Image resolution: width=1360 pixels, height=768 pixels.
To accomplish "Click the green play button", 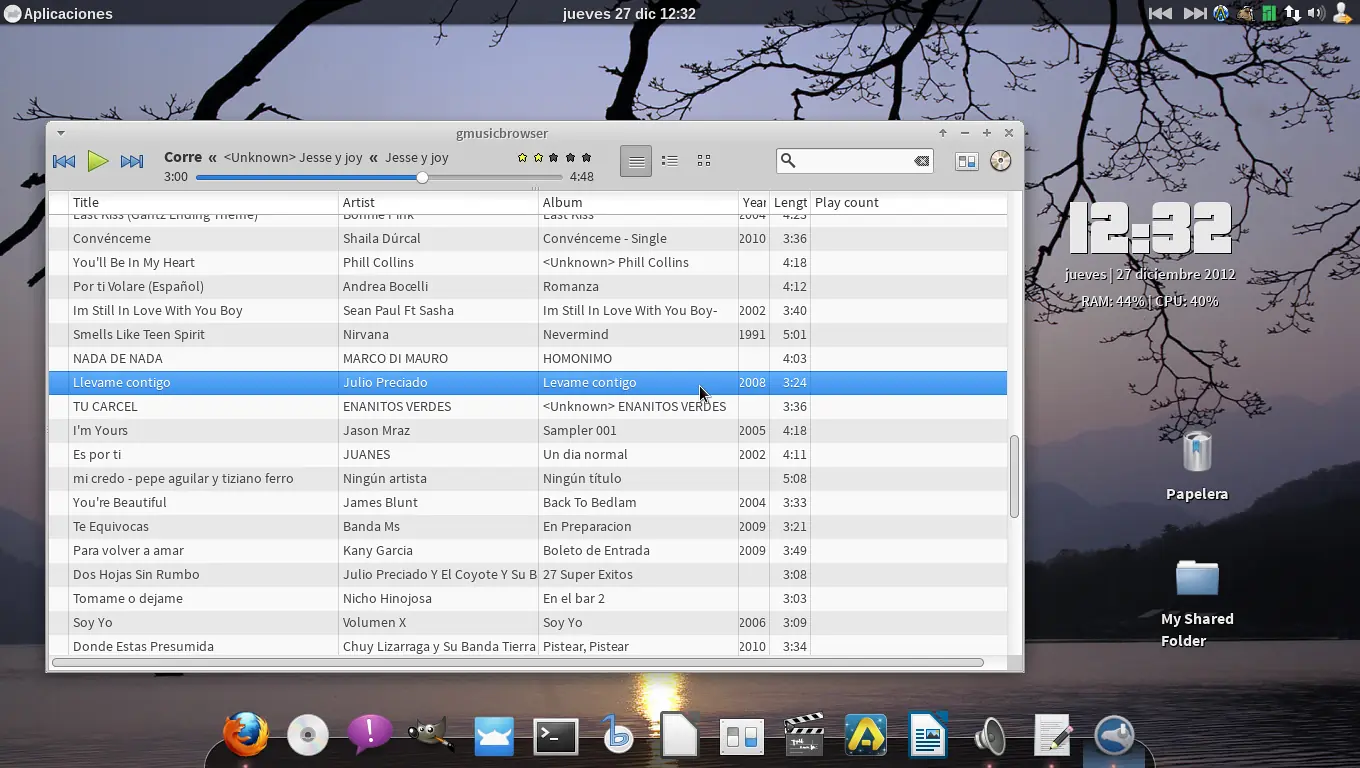I will click(x=98, y=161).
